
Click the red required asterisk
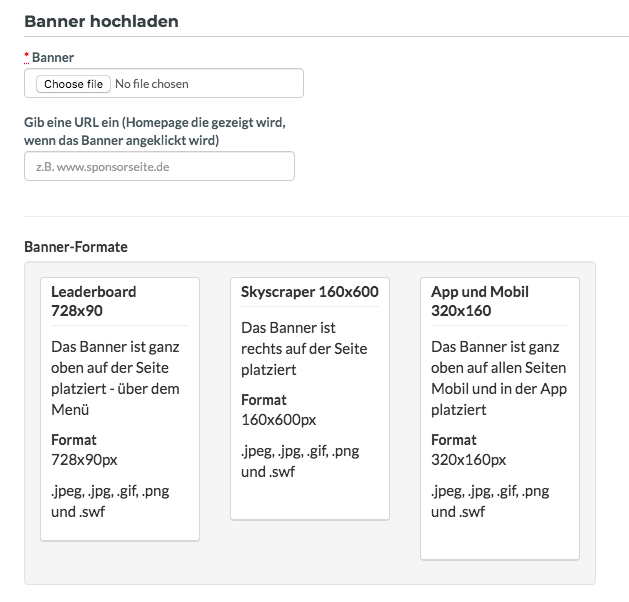click(26, 56)
